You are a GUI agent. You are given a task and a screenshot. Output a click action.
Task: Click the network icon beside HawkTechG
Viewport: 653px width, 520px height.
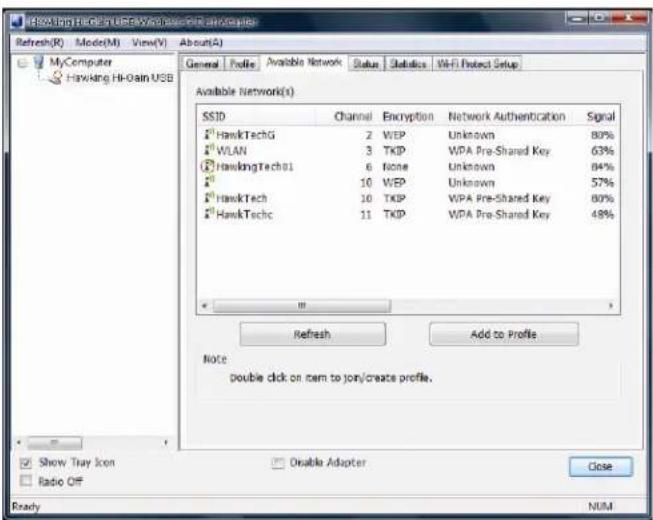click(209, 134)
